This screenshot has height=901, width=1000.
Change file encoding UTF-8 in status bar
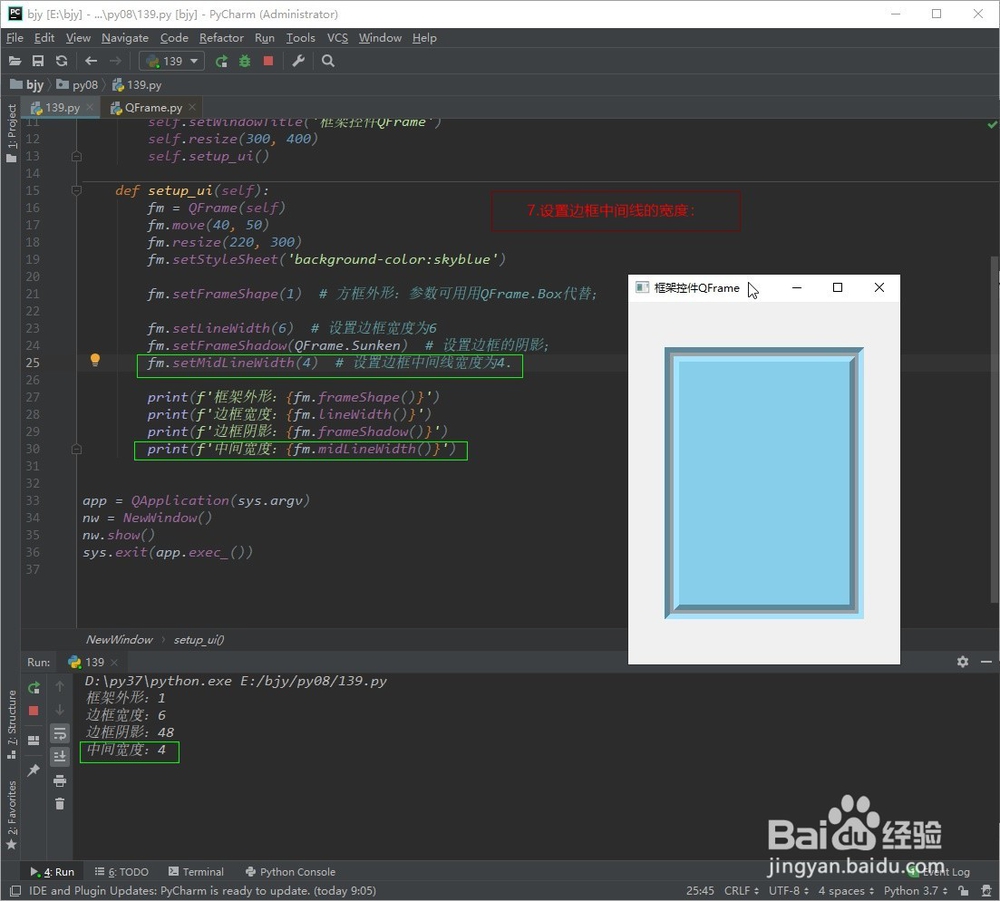pyautogui.click(x=788, y=891)
